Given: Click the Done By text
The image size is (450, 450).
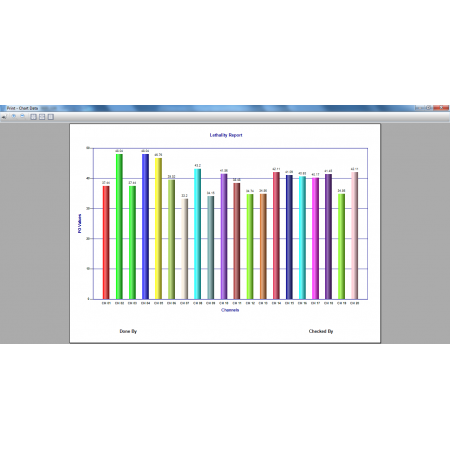Looking at the screenshot, I should [x=128, y=331].
